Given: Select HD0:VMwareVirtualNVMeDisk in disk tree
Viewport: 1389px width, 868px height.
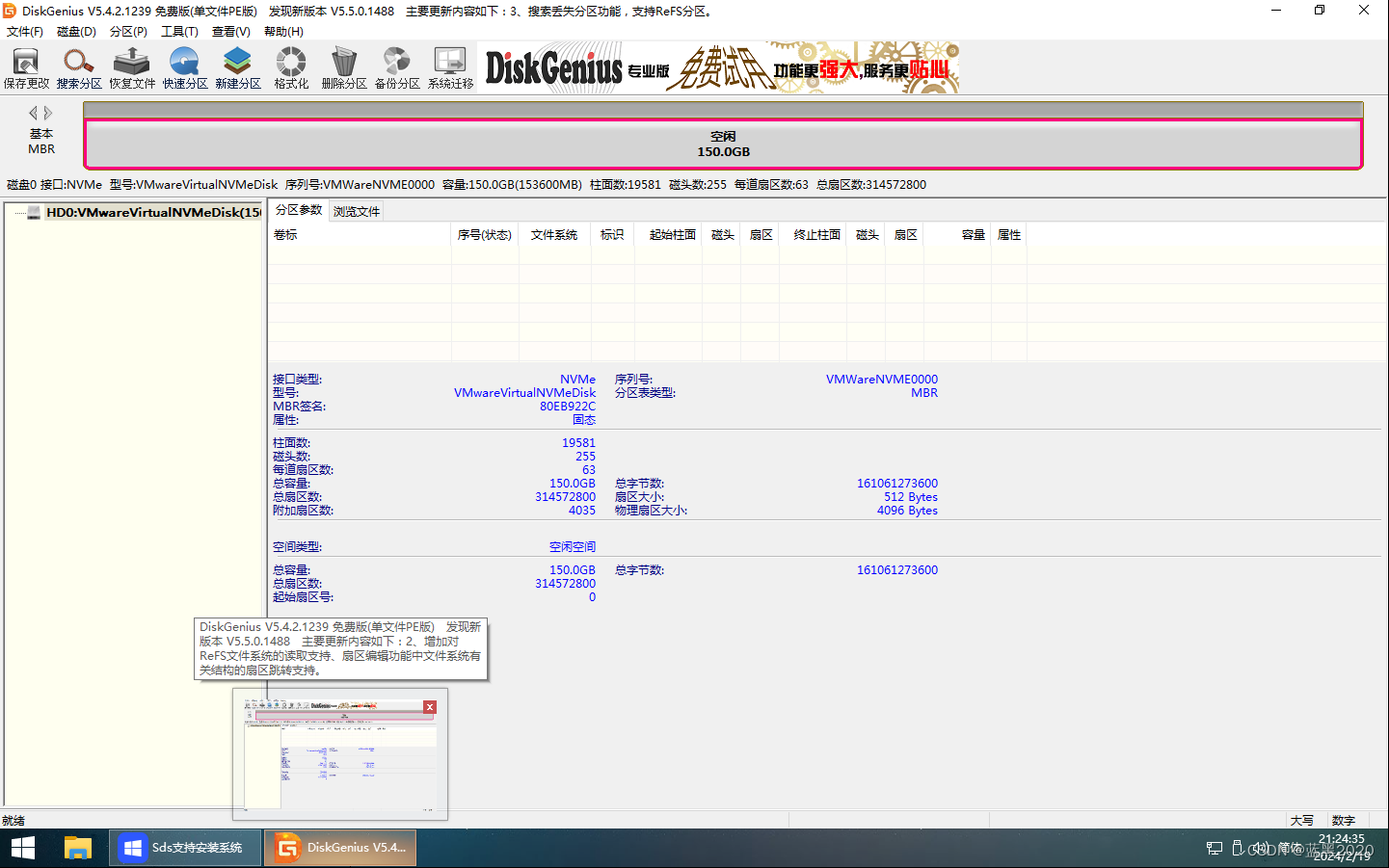Looking at the screenshot, I should (154, 212).
